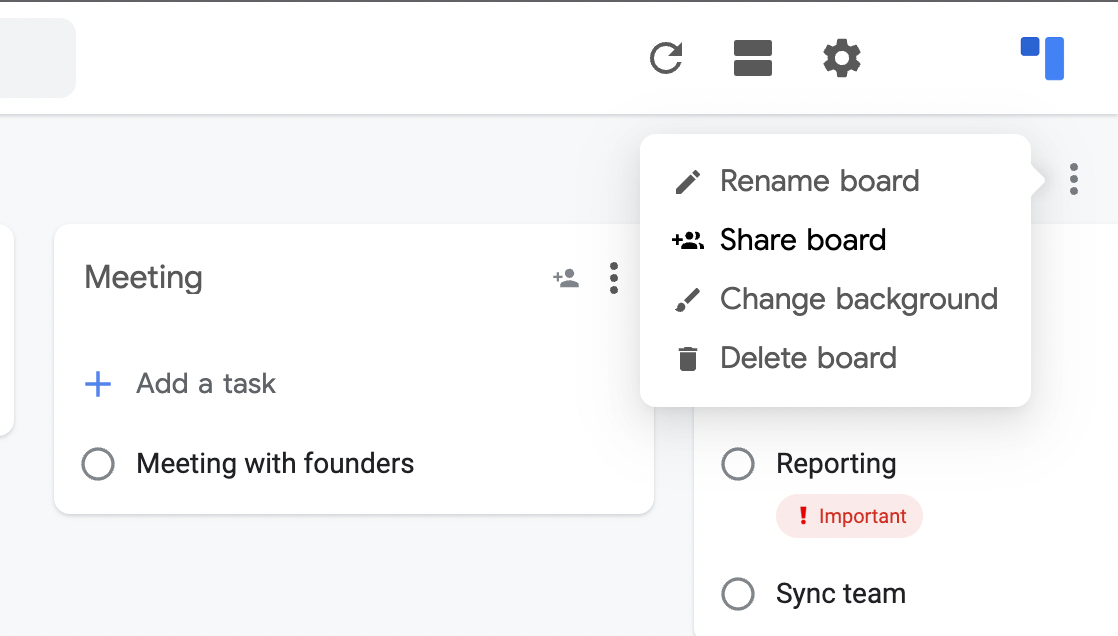The image size is (1118, 636).
Task: Click the trash icon next to Delete board
Action: [x=687, y=357]
